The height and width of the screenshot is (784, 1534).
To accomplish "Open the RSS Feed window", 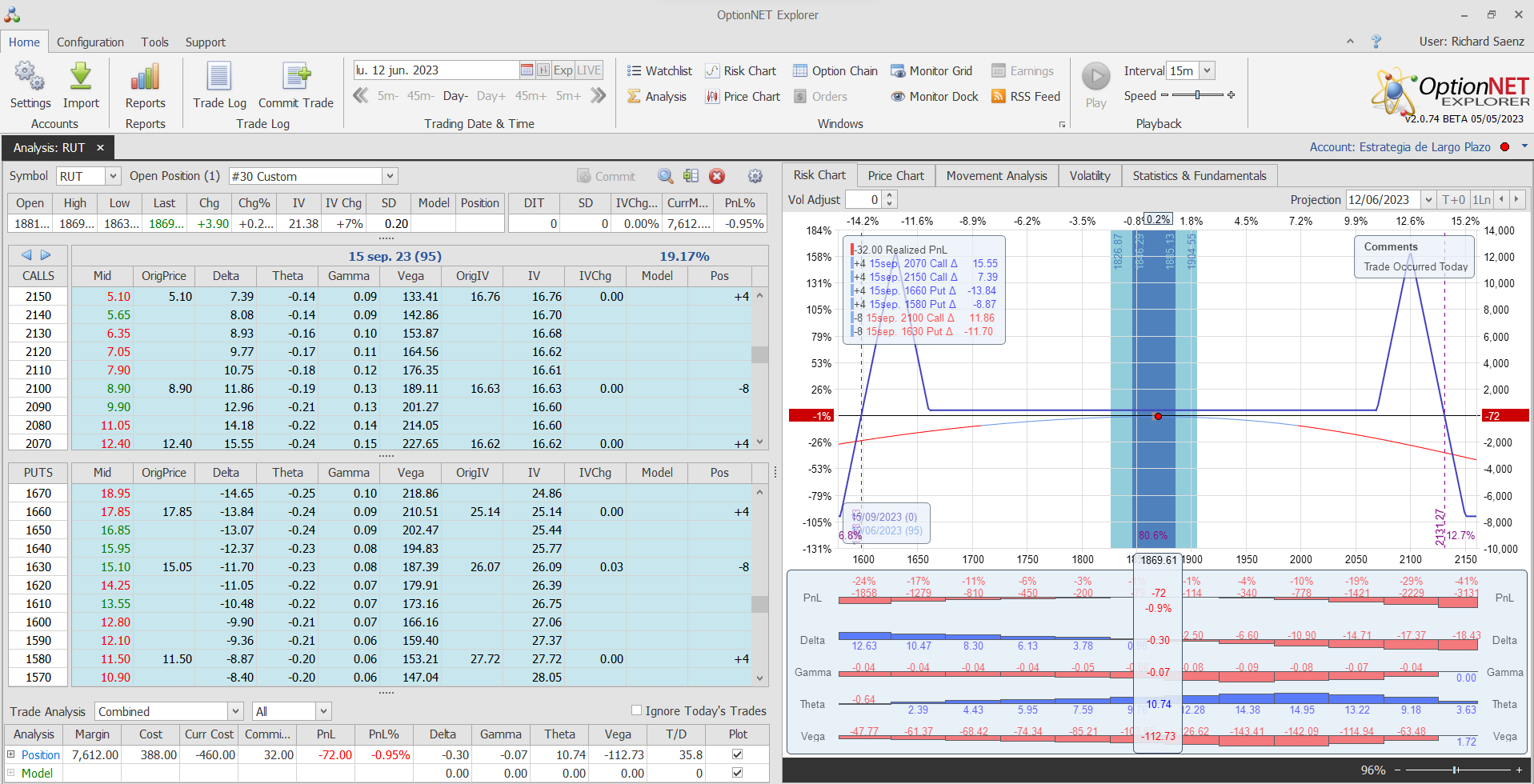I will pyautogui.click(x=1026, y=97).
